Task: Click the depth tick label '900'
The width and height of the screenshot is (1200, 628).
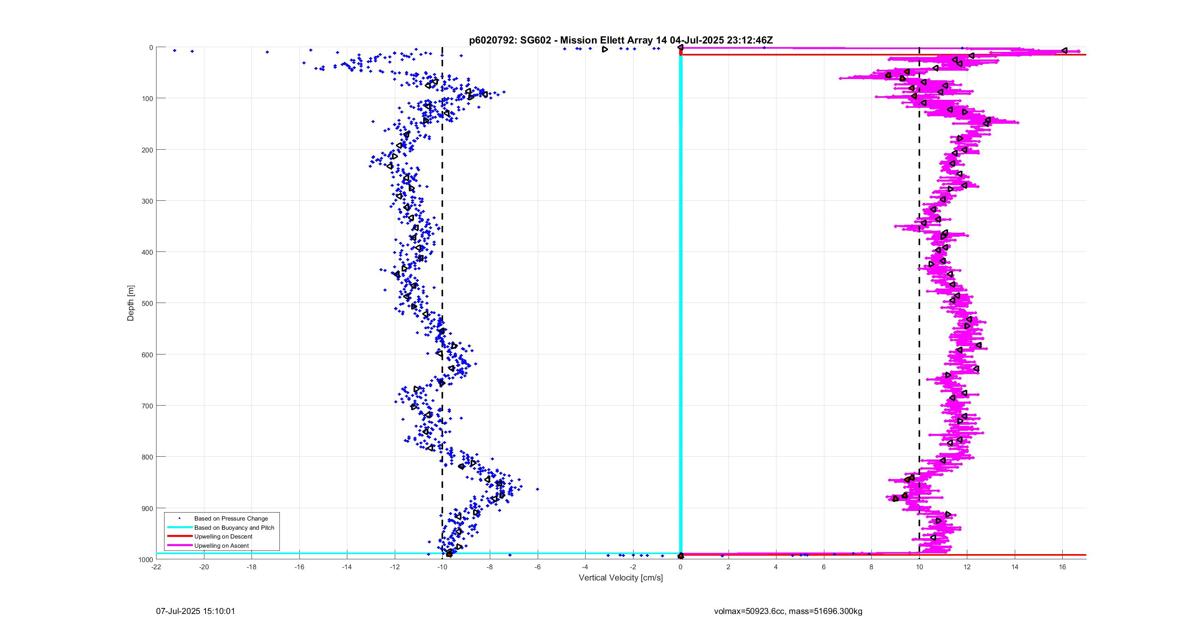Action: (146, 508)
